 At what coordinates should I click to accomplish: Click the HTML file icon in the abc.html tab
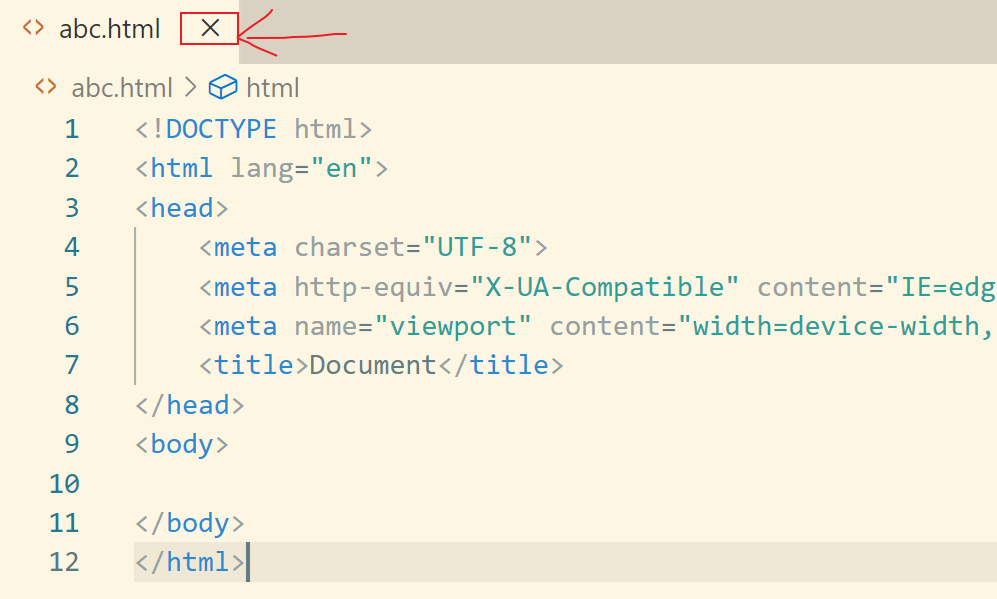pos(33,28)
